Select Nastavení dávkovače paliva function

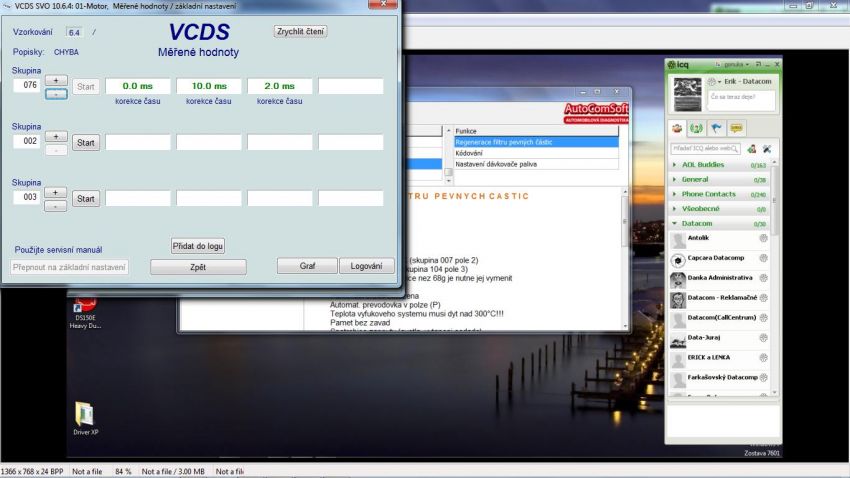pyautogui.click(x=536, y=164)
